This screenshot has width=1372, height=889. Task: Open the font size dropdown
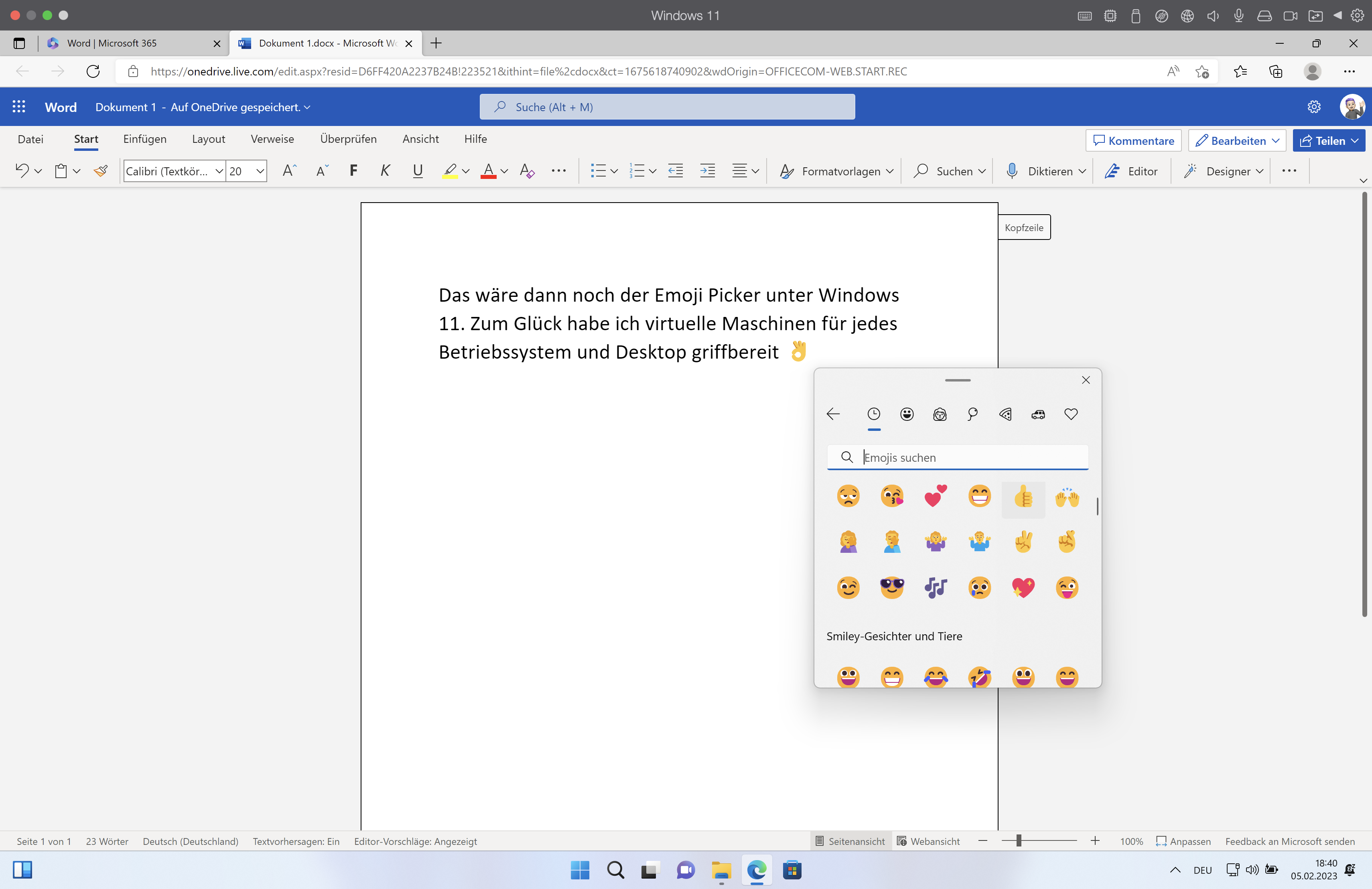click(260, 170)
